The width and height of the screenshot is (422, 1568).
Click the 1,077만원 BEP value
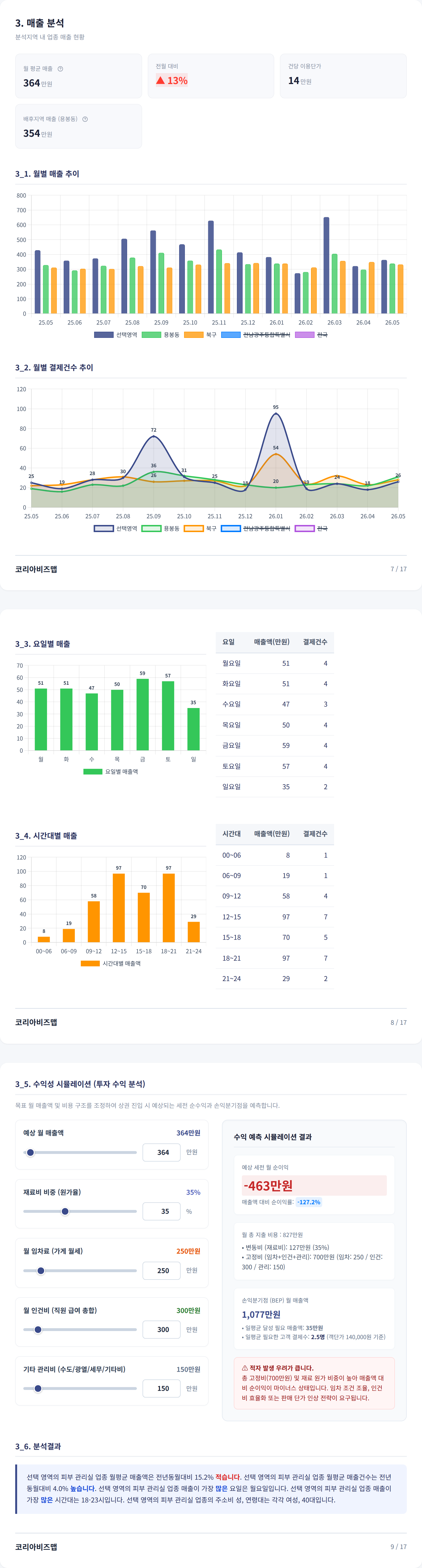(261, 1315)
